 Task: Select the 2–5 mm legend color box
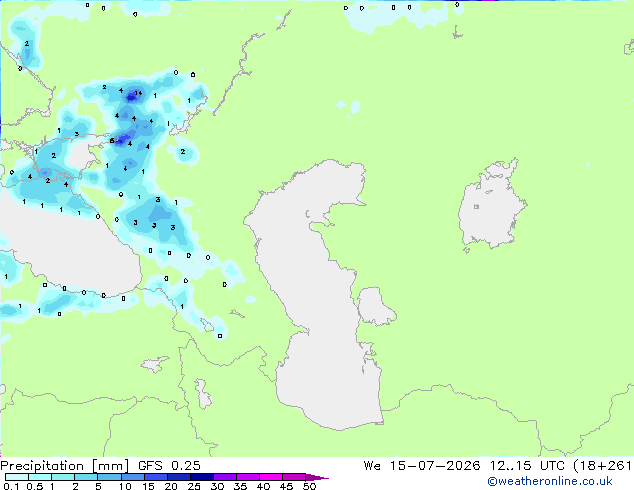(x=86, y=477)
